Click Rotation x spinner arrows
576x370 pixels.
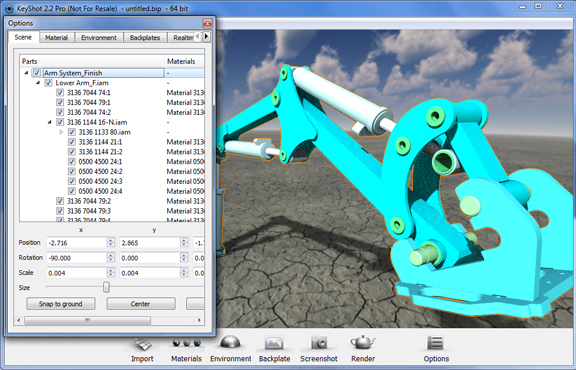click(111, 258)
